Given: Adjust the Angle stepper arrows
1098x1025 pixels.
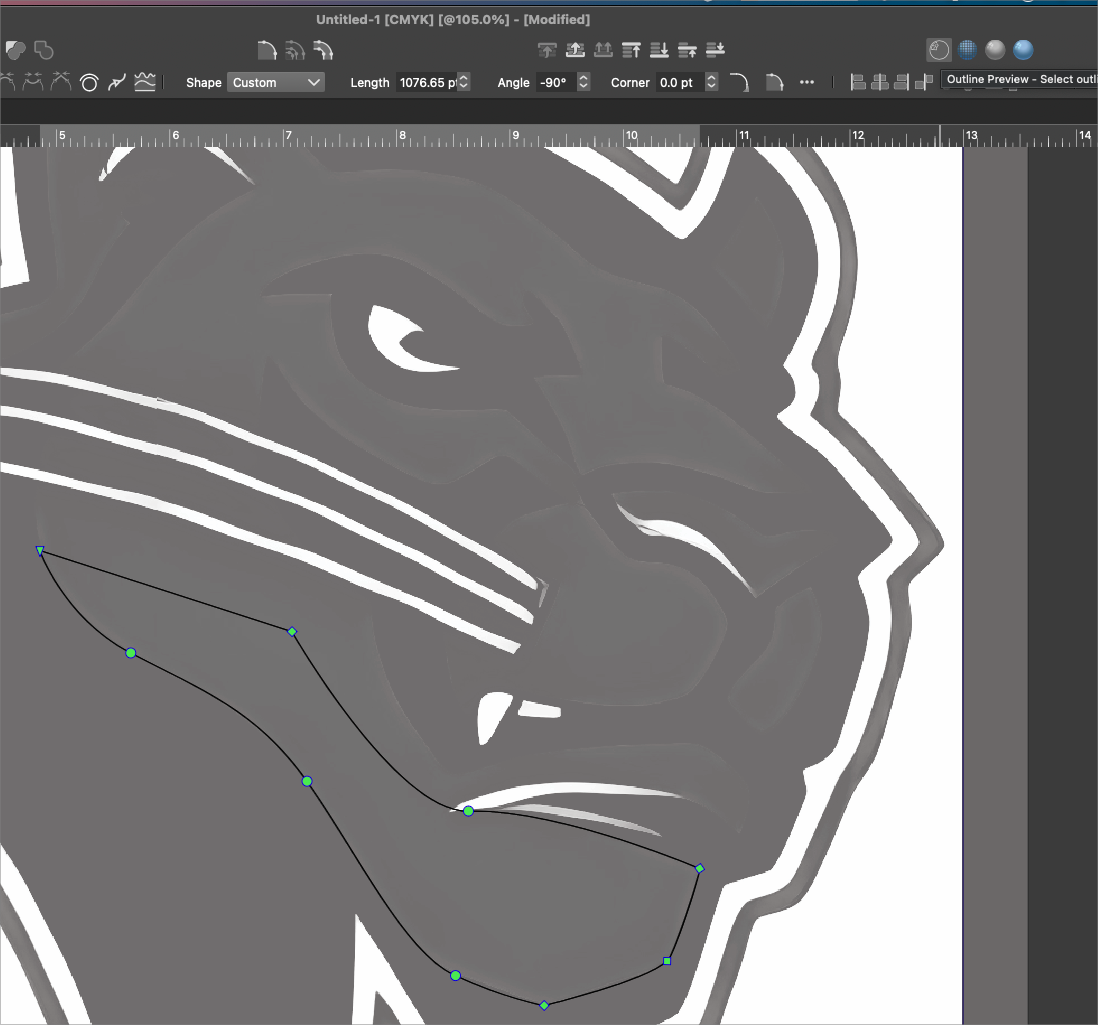Looking at the screenshot, I should pyautogui.click(x=584, y=83).
